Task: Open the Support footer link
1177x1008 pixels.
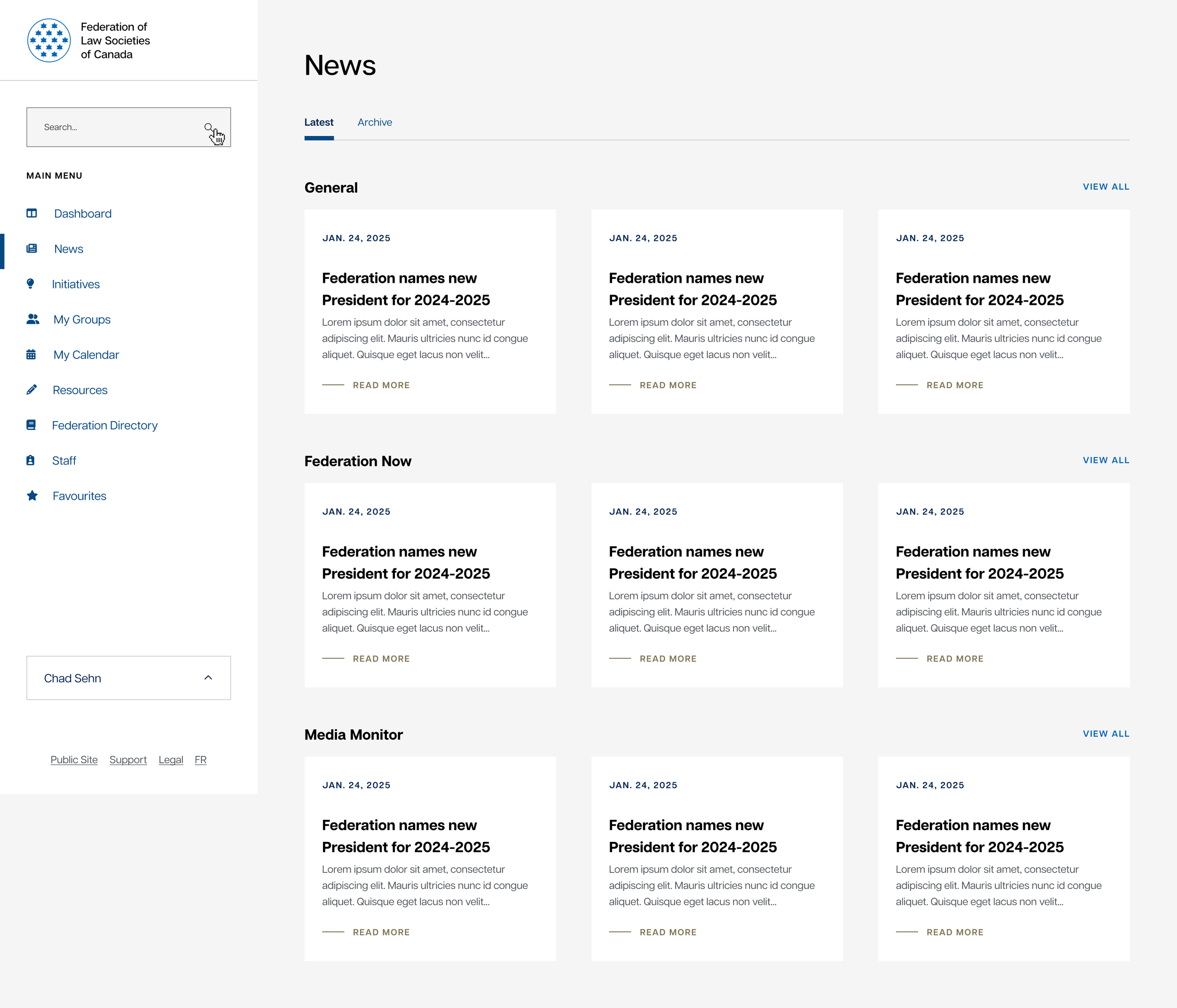Action: [128, 760]
